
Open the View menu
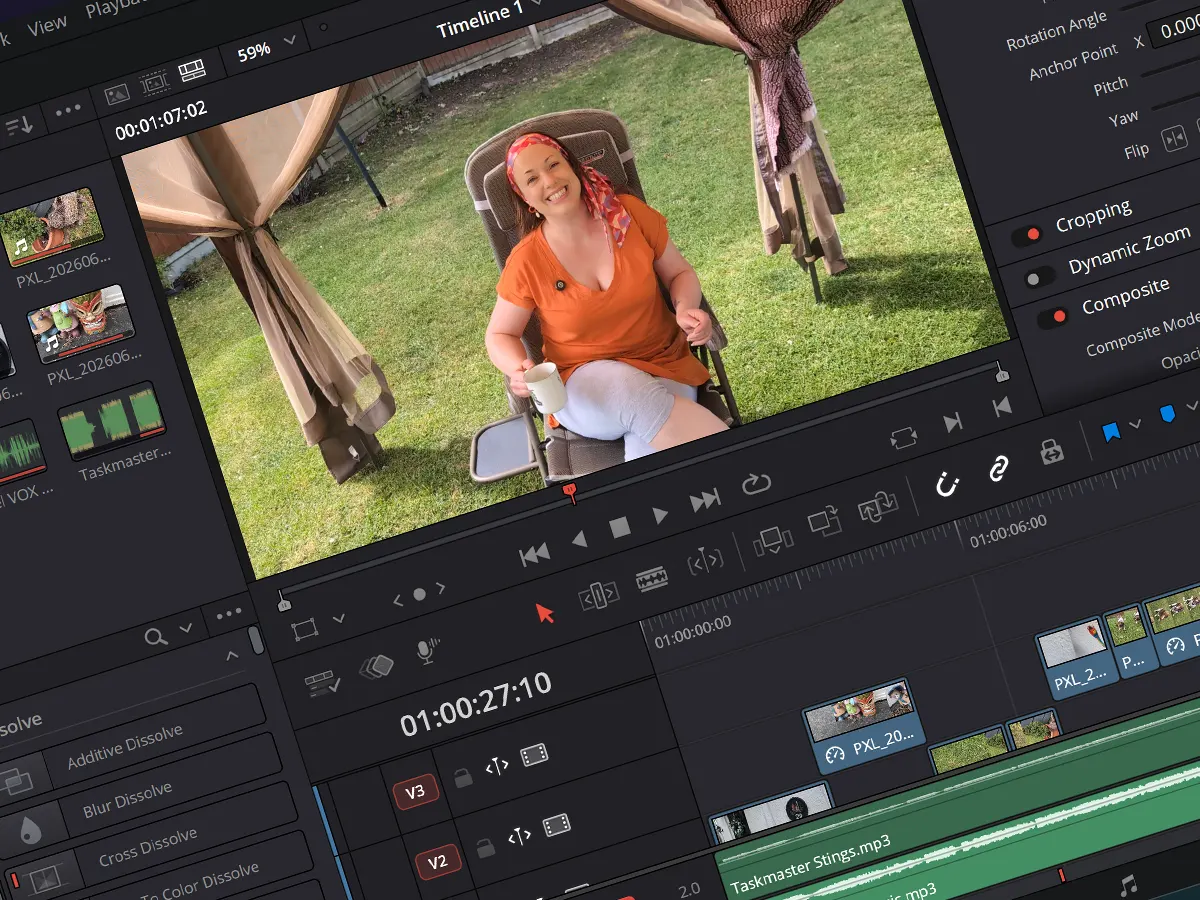47,27
